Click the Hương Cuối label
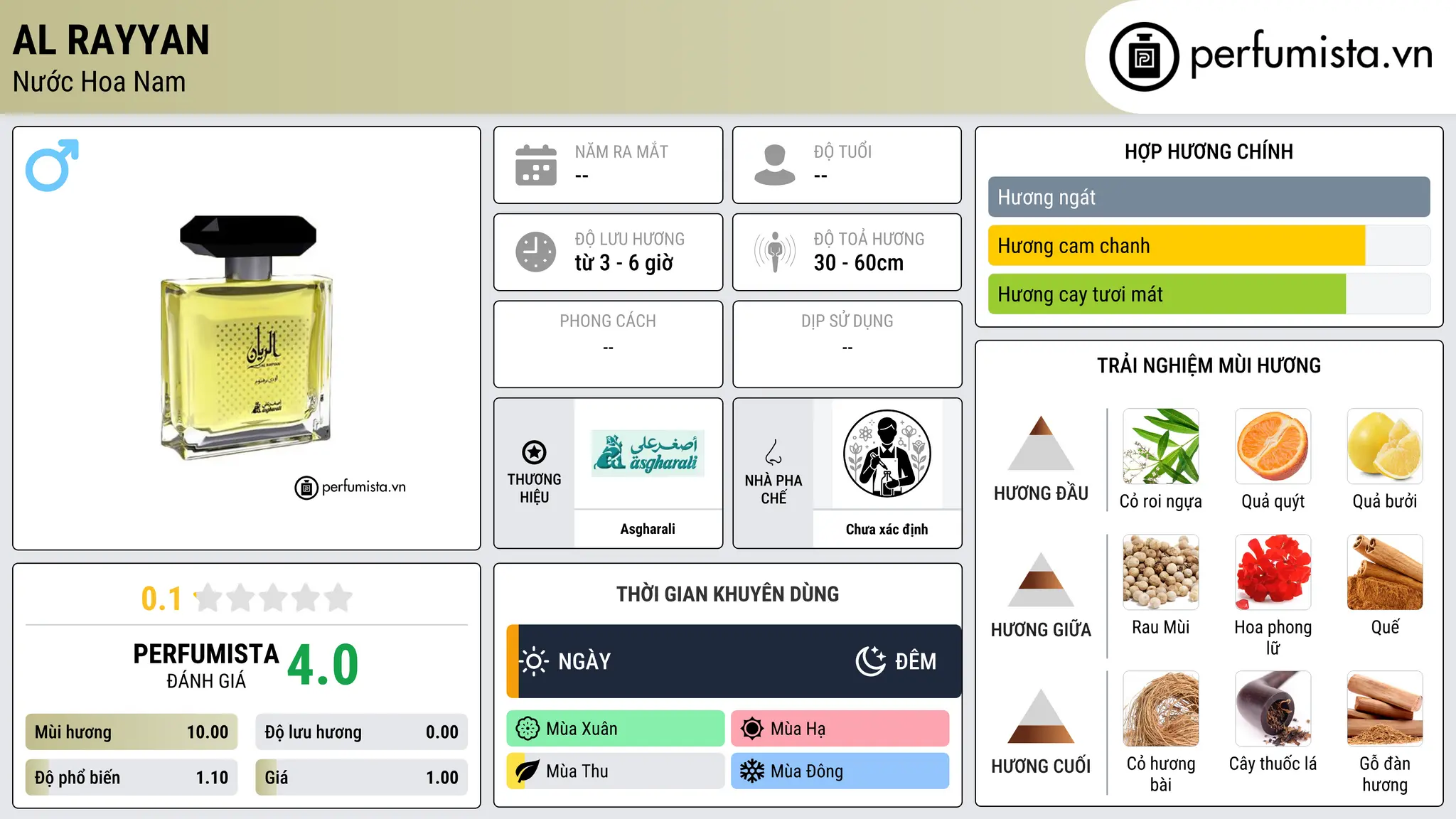This screenshot has width=1456, height=819. click(x=1041, y=766)
